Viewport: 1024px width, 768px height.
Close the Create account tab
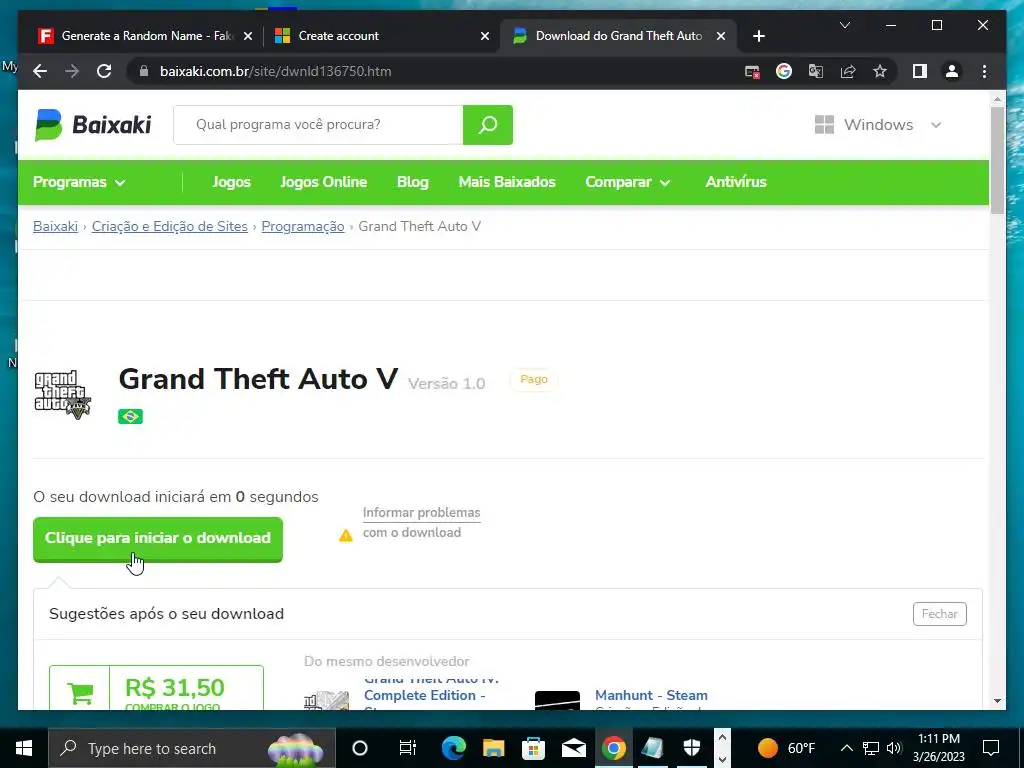(x=485, y=36)
